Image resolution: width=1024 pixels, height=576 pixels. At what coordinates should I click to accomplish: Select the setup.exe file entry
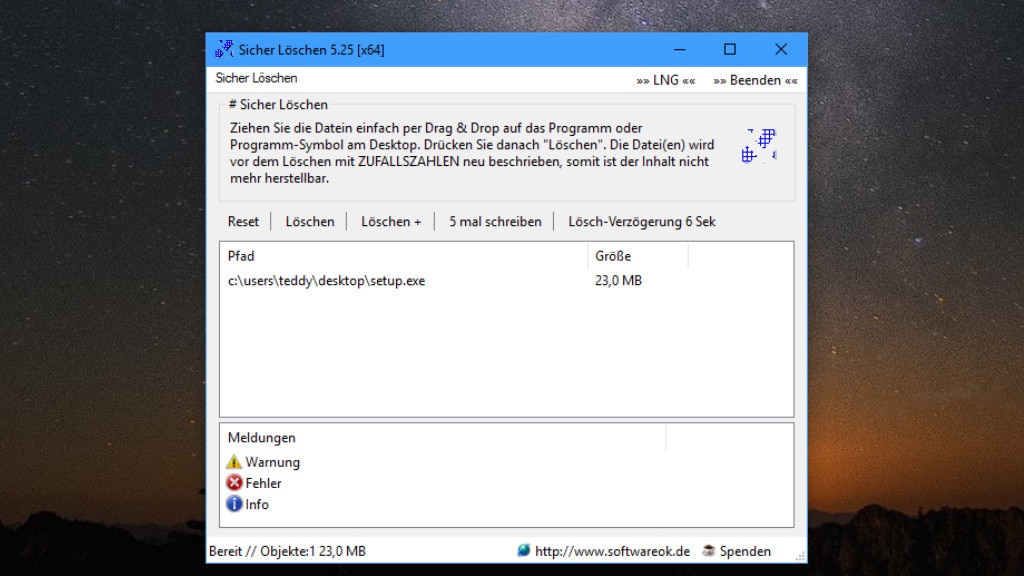[327, 281]
